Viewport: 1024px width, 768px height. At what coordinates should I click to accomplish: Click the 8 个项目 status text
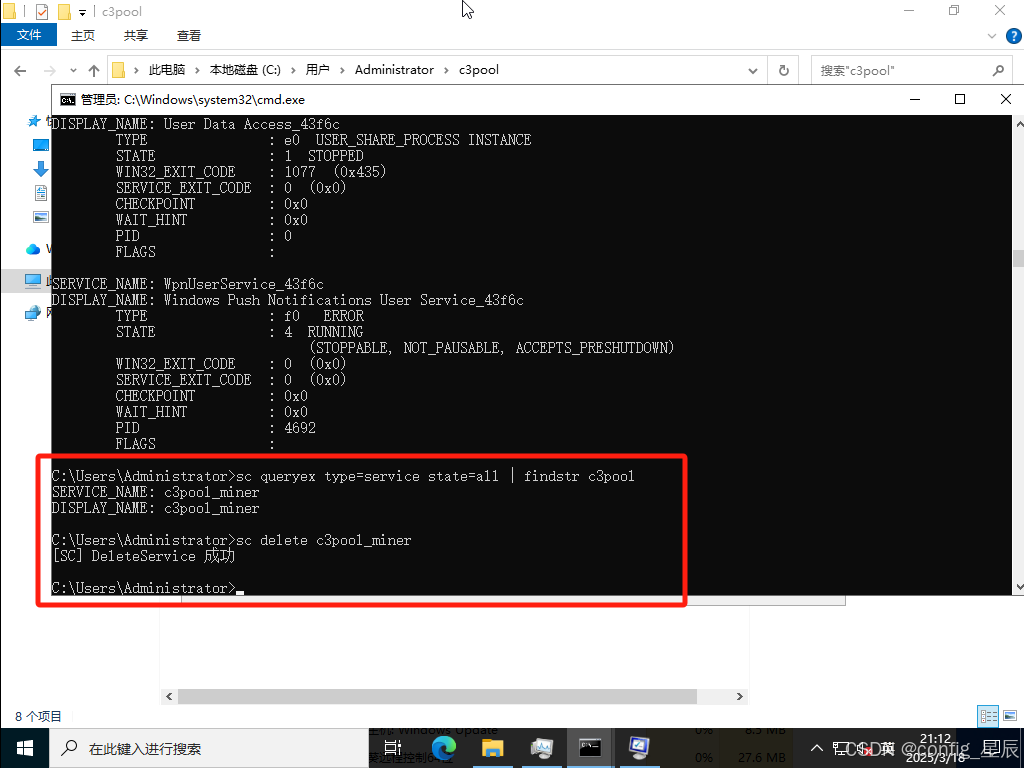coord(38,716)
